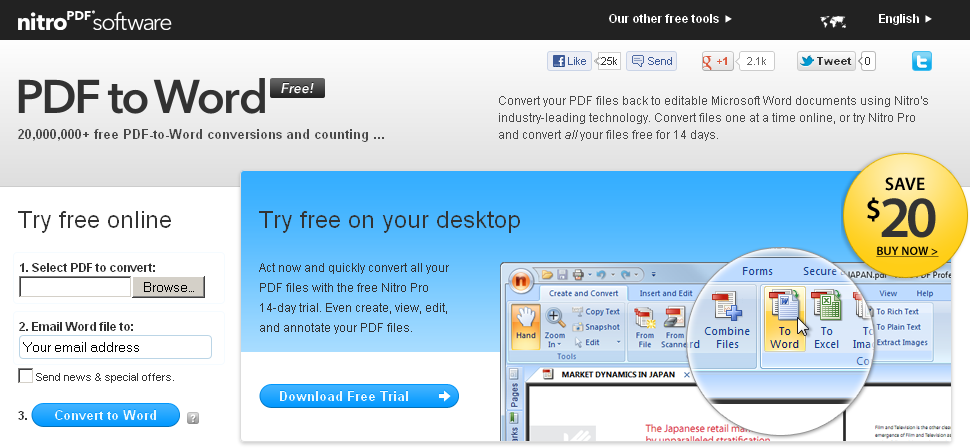Viewport: 970px width, 448px height.
Task: Click the Copy Text tool
Action: click(x=596, y=311)
